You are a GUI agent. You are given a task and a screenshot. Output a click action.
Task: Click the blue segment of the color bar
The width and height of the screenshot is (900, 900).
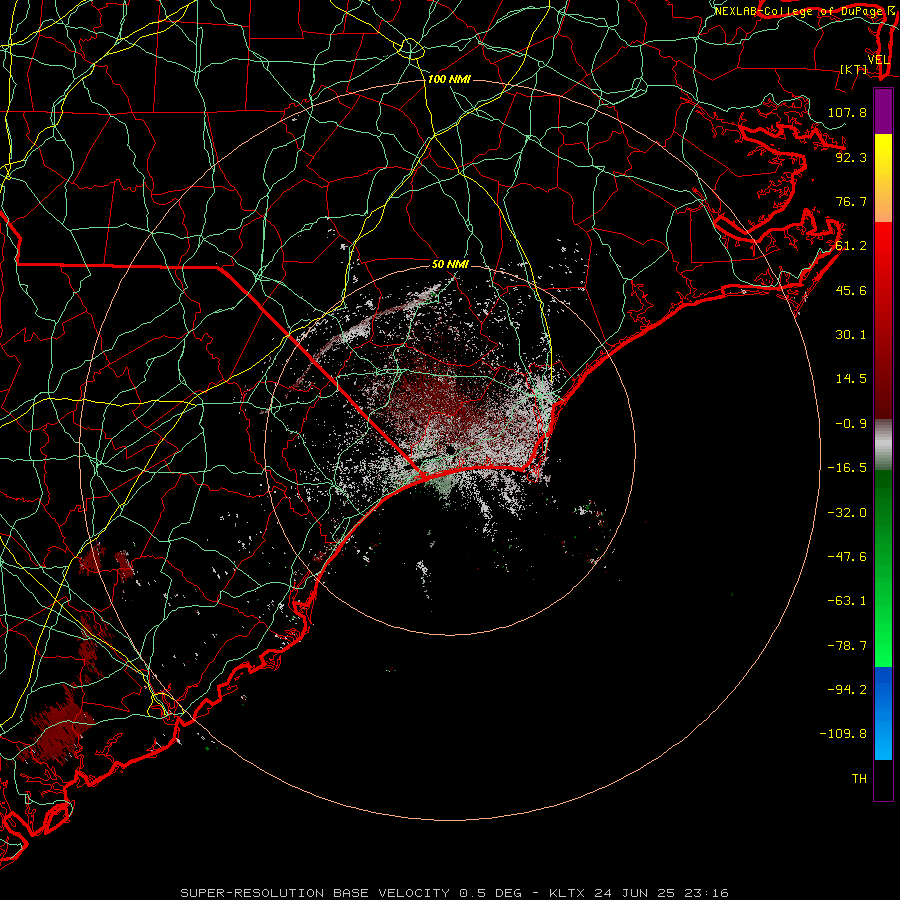click(x=883, y=713)
